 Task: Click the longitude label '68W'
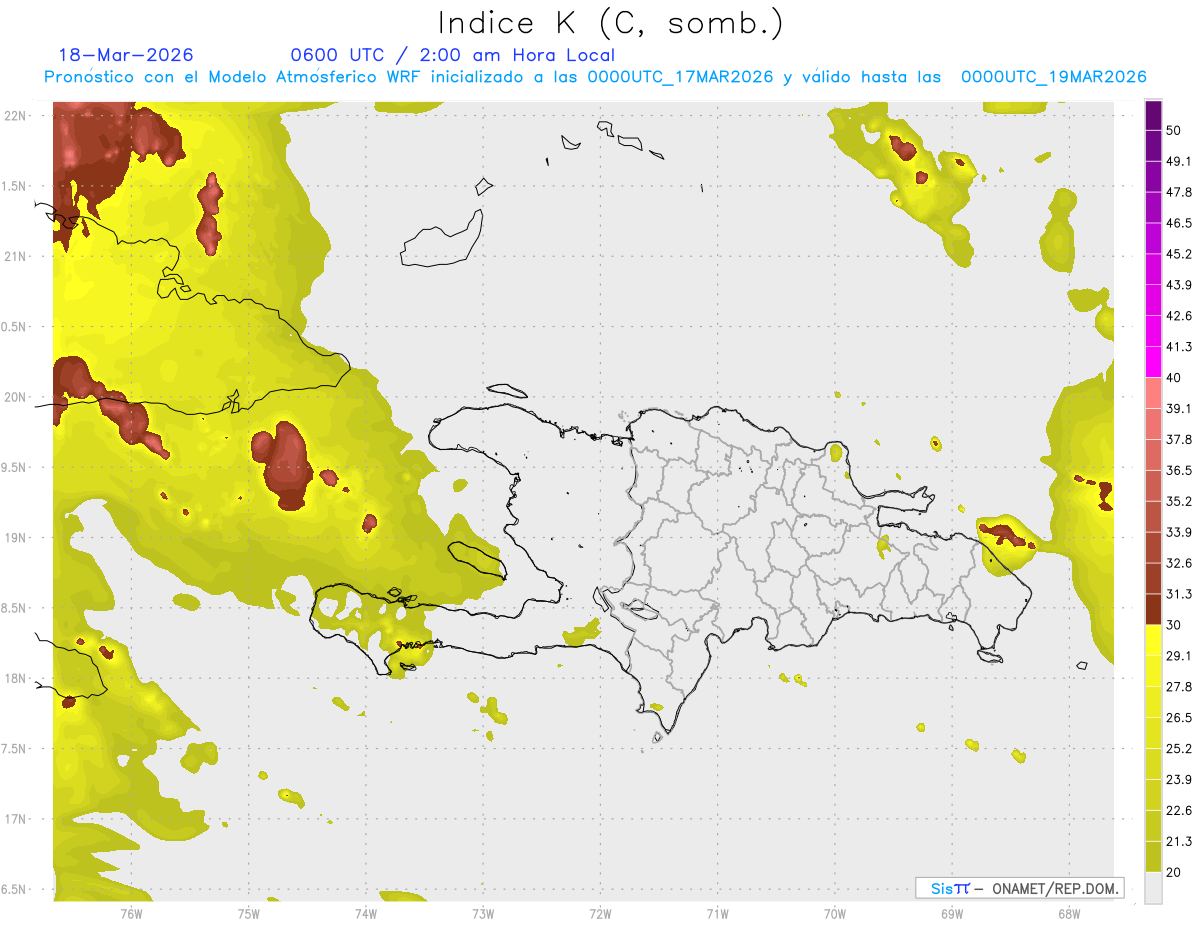[x=1069, y=913]
